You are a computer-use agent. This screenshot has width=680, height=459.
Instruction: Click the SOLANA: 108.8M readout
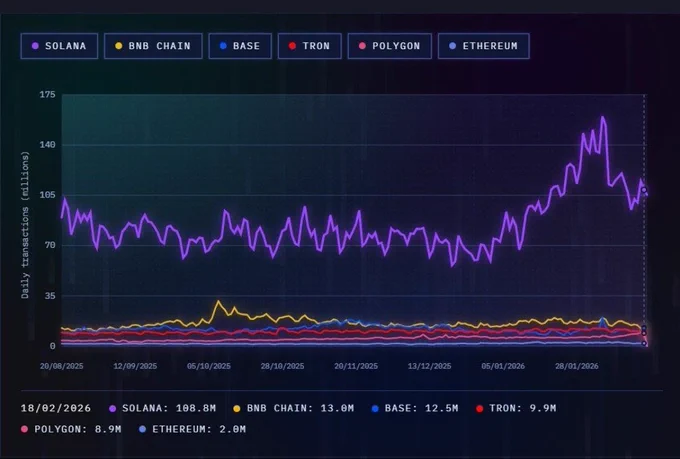163,408
